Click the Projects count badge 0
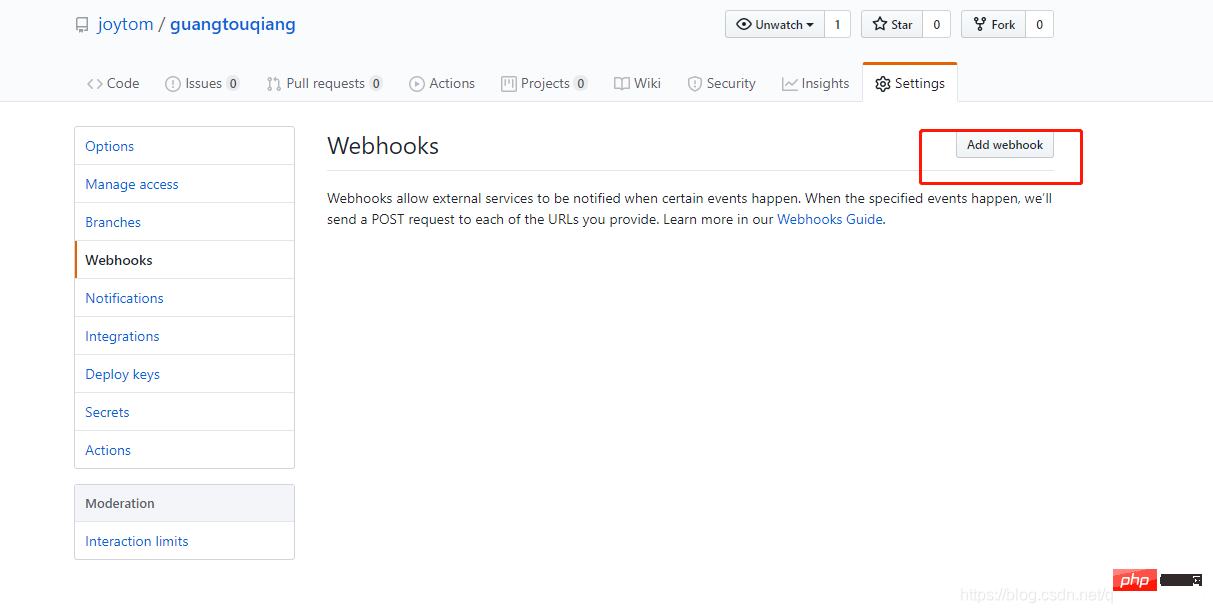The height and width of the screenshot is (613, 1213). pyautogui.click(x=580, y=84)
